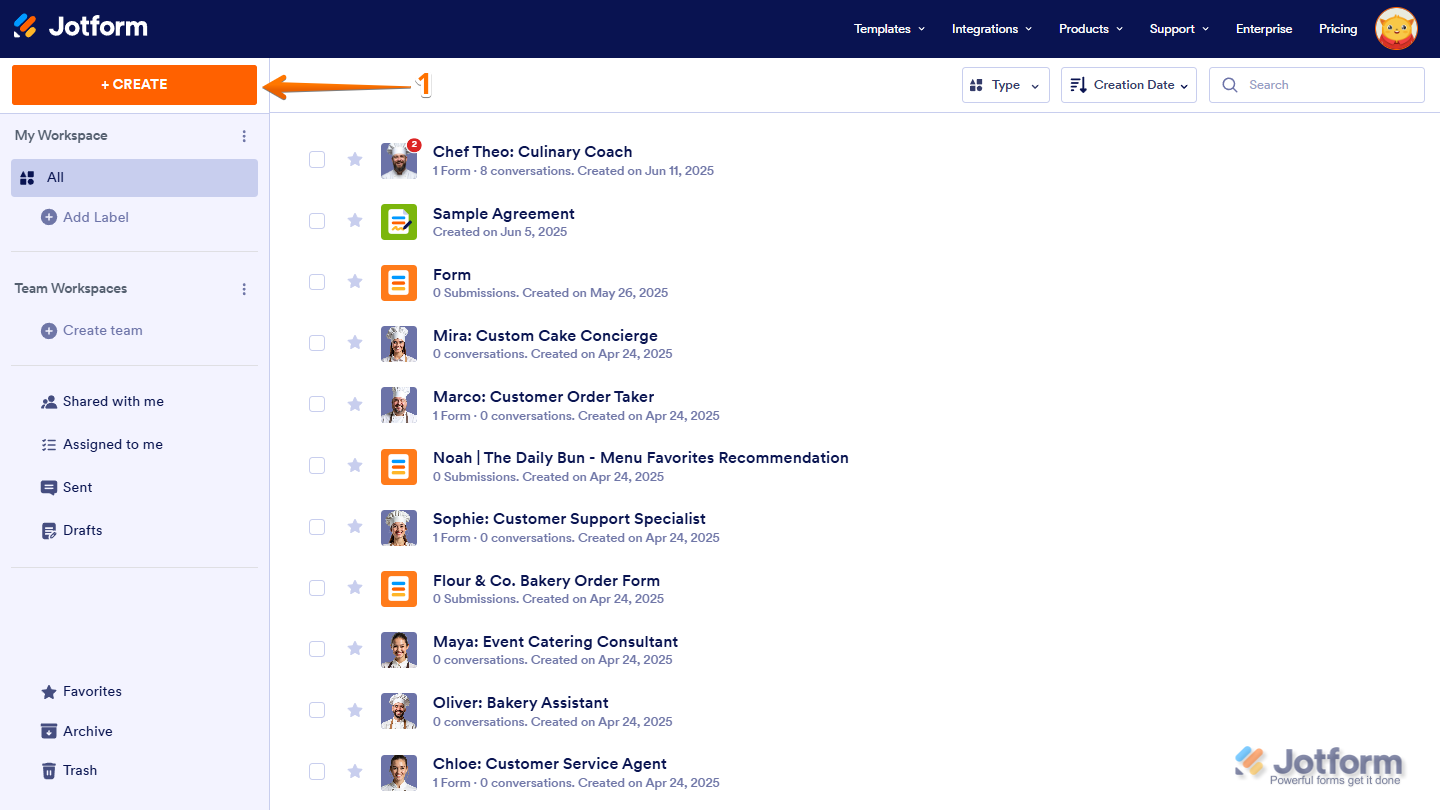The image size is (1440, 810).
Task: Star the Sample Agreement item
Action: click(355, 221)
